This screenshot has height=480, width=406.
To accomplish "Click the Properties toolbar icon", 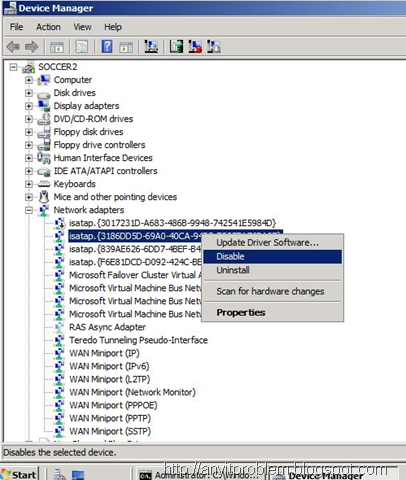I will (x=82, y=47).
